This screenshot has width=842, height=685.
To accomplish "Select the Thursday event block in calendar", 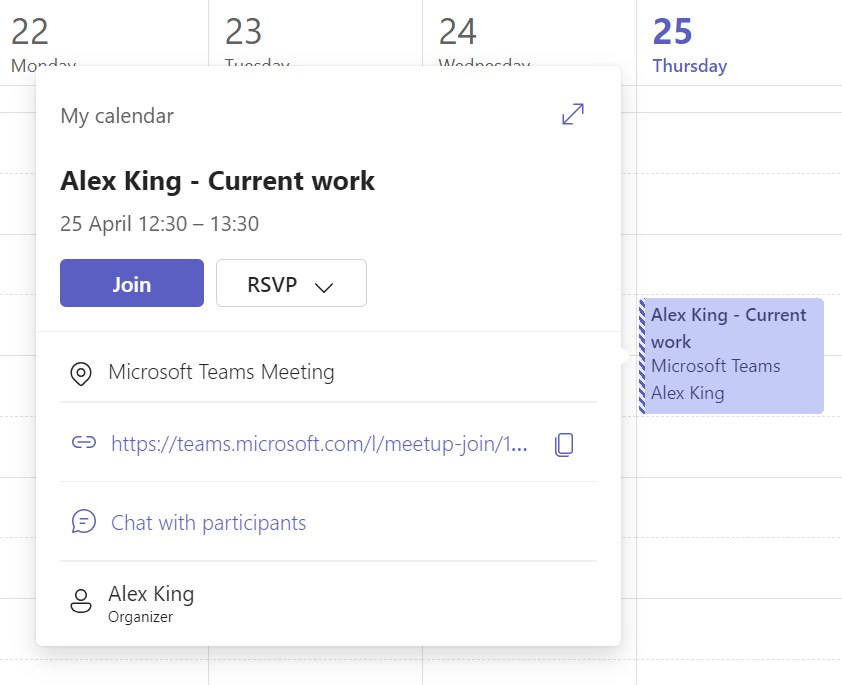I will [x=732, y=355].
